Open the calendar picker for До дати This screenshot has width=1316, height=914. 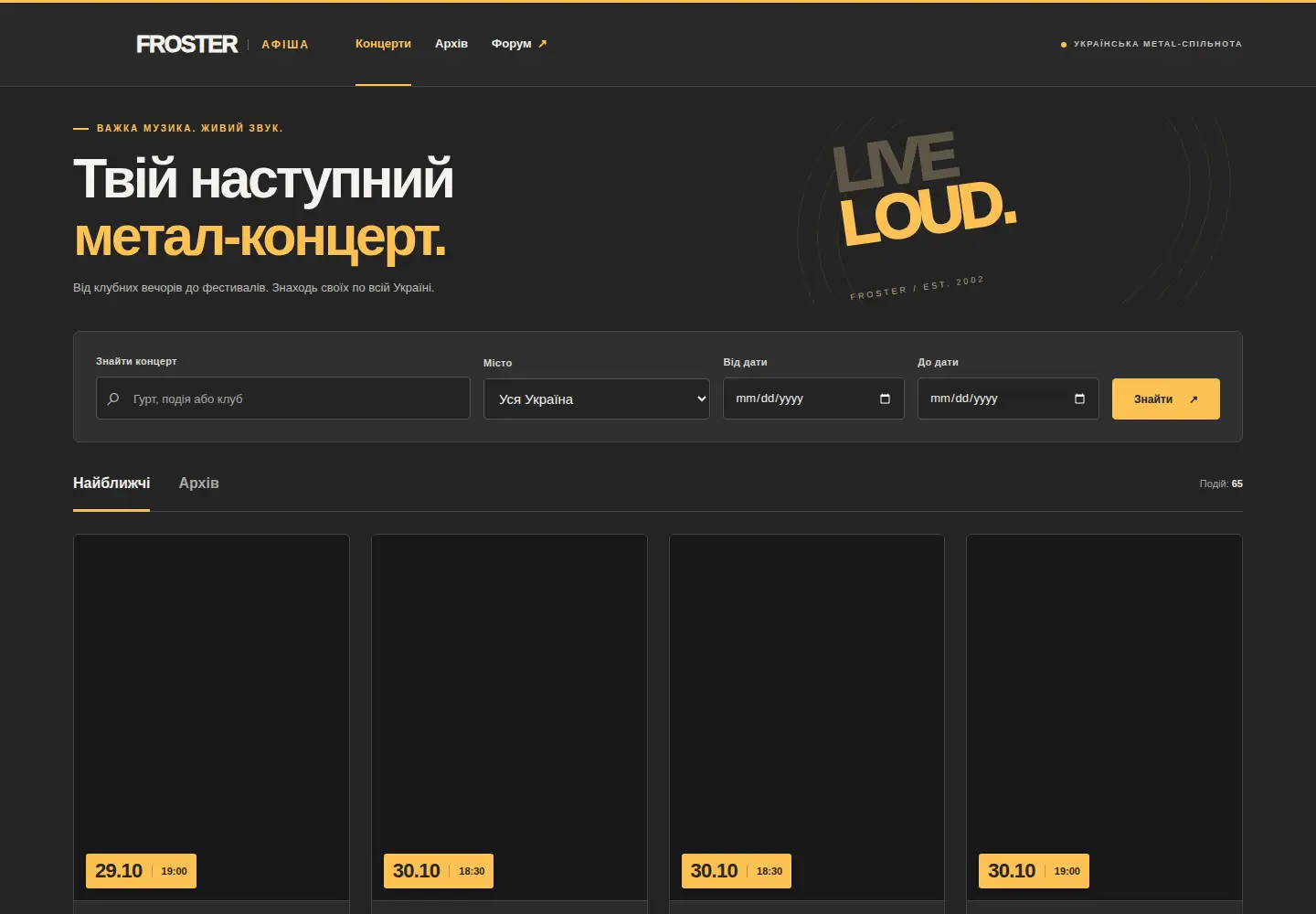[1079, 399]
